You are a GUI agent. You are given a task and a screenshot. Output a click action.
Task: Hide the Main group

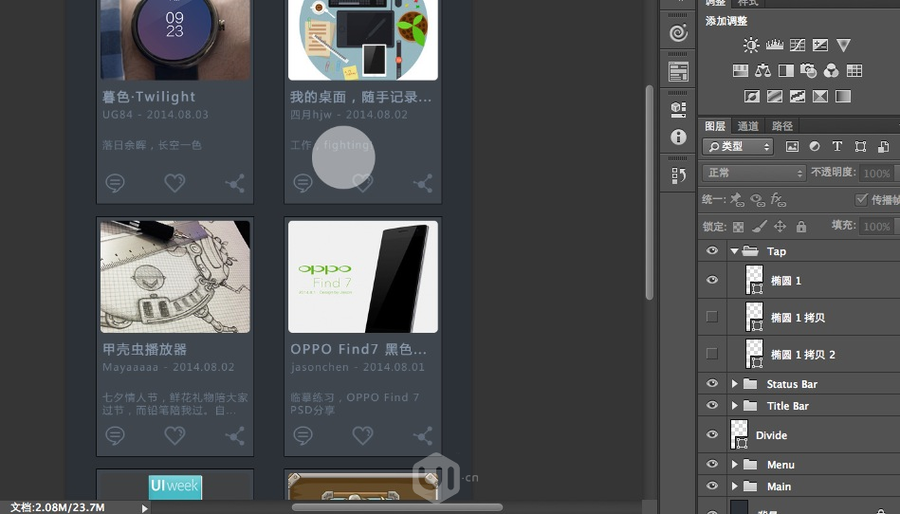click(712, 485)
